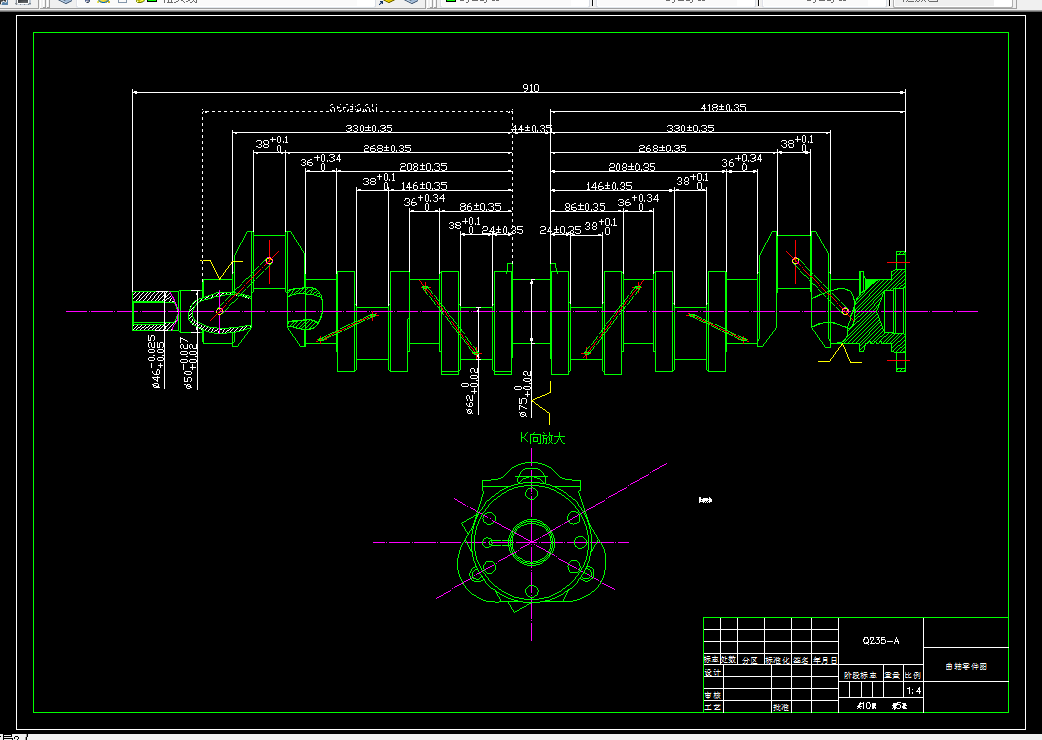This screenshot has width=1042, height=740.
Task: Click the green K向放大 view label
Action: pos(542,438)
